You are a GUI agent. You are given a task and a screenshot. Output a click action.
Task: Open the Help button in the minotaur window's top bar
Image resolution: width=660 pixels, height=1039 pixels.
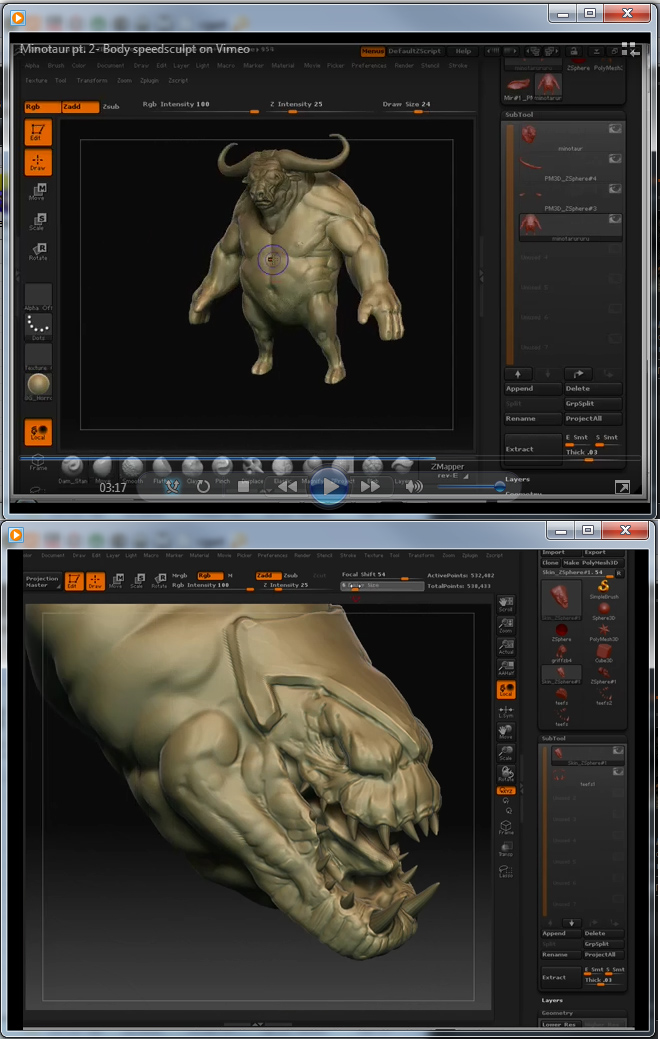(x=463, y=51)
